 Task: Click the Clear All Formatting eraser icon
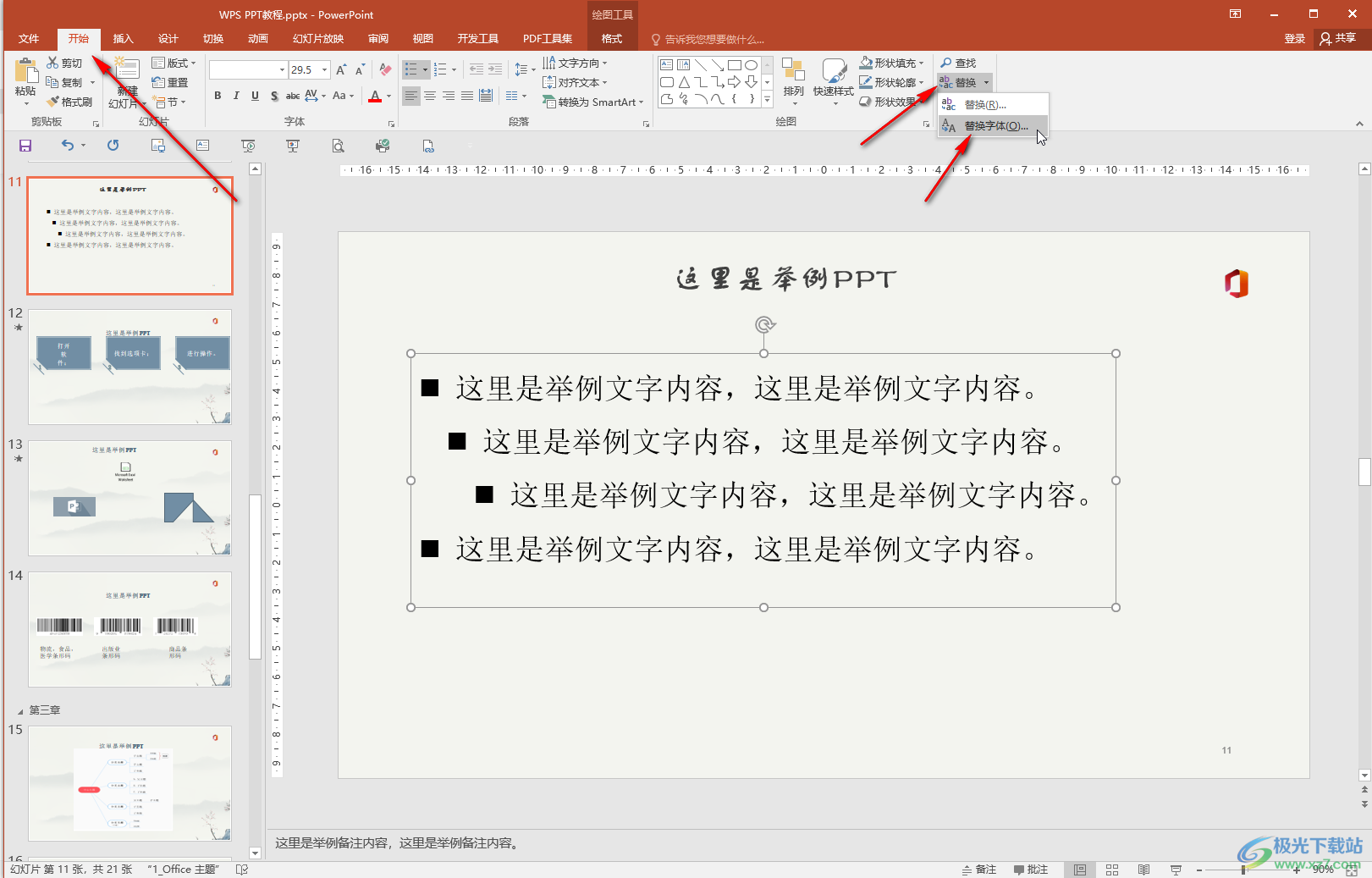coord(385,69)
